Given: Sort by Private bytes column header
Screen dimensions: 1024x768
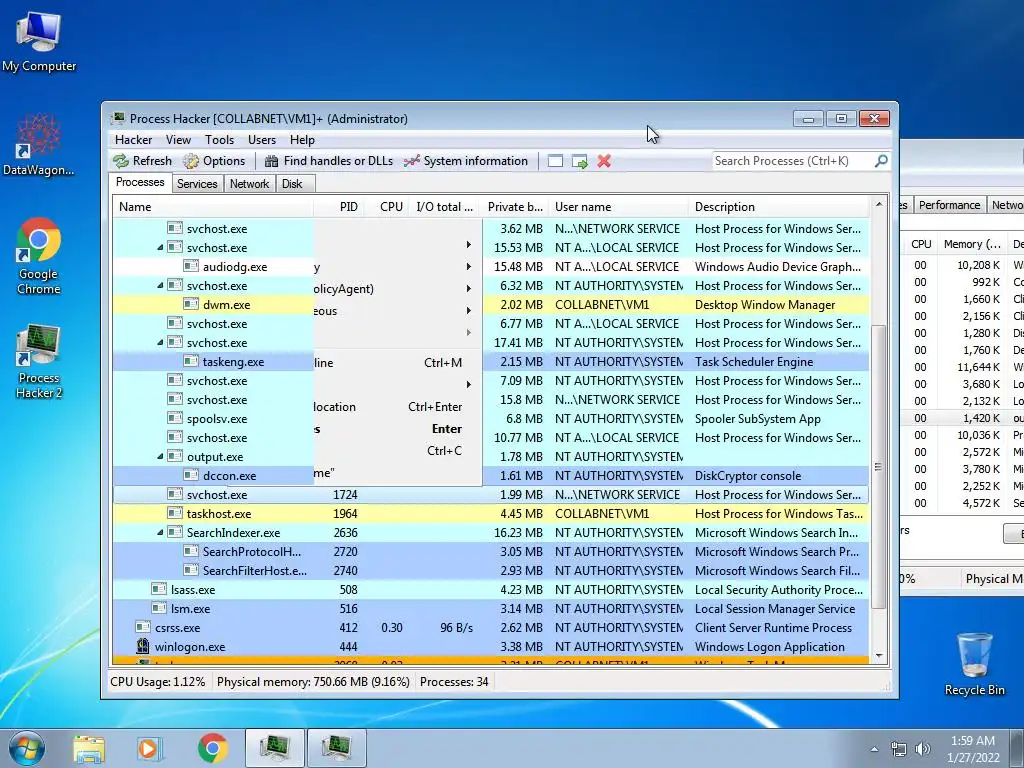Looking at the screenshot, I should (x=515, y=207).
